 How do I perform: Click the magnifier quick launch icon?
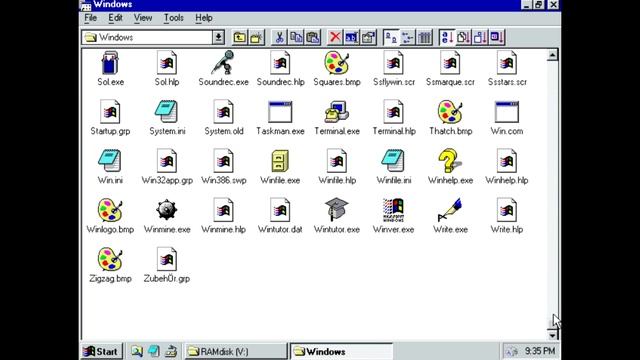[x=137, y=351]
